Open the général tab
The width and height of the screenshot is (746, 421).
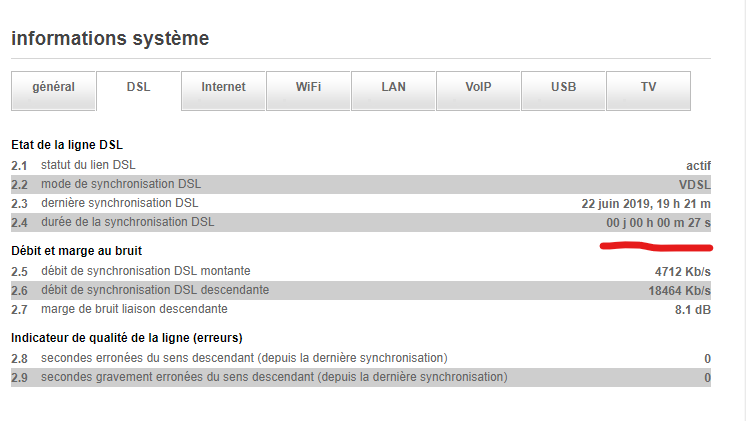point(53,88)
